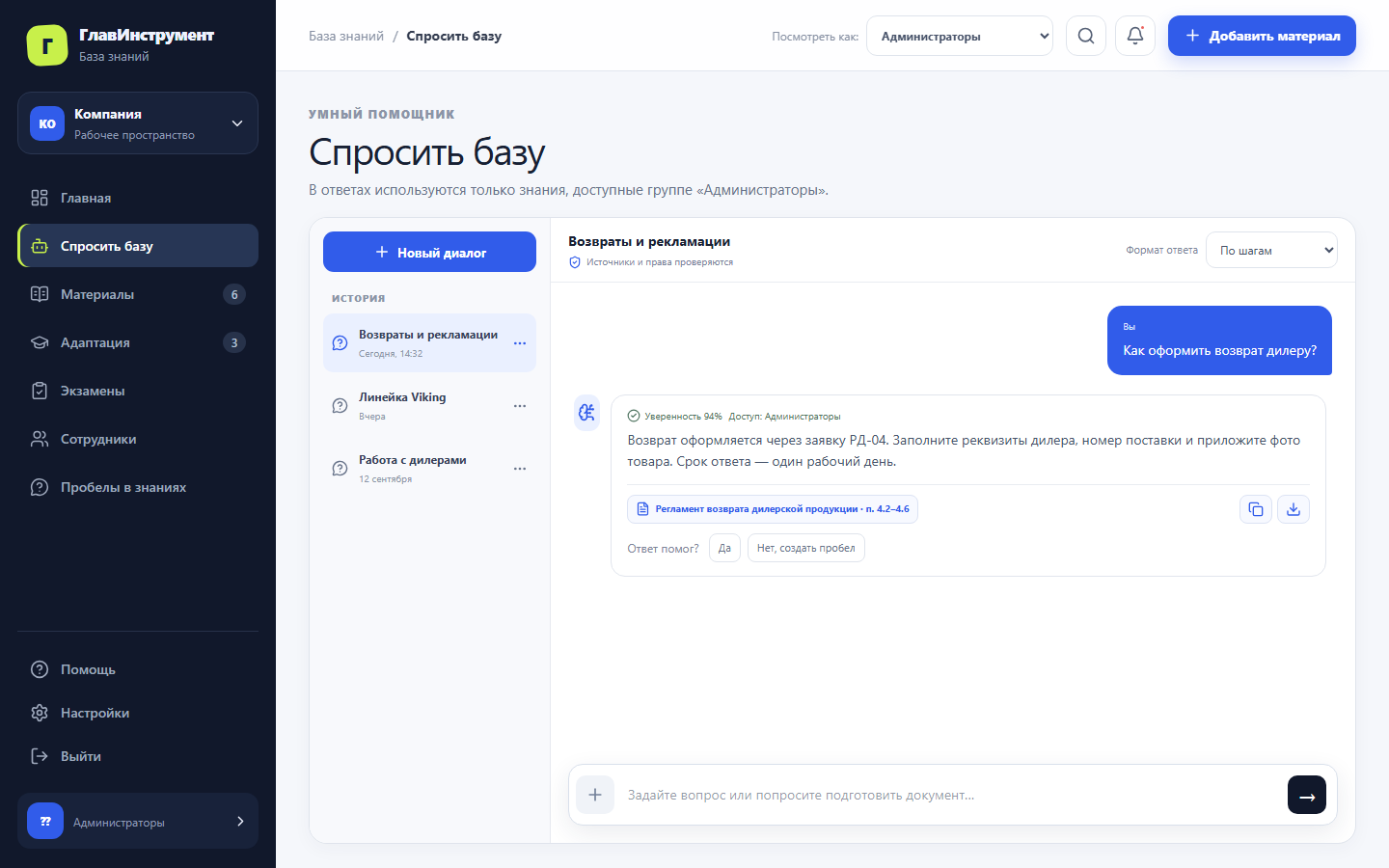
Task: Copy the answer with the copy icon
Action: [x=1256, y=509]
